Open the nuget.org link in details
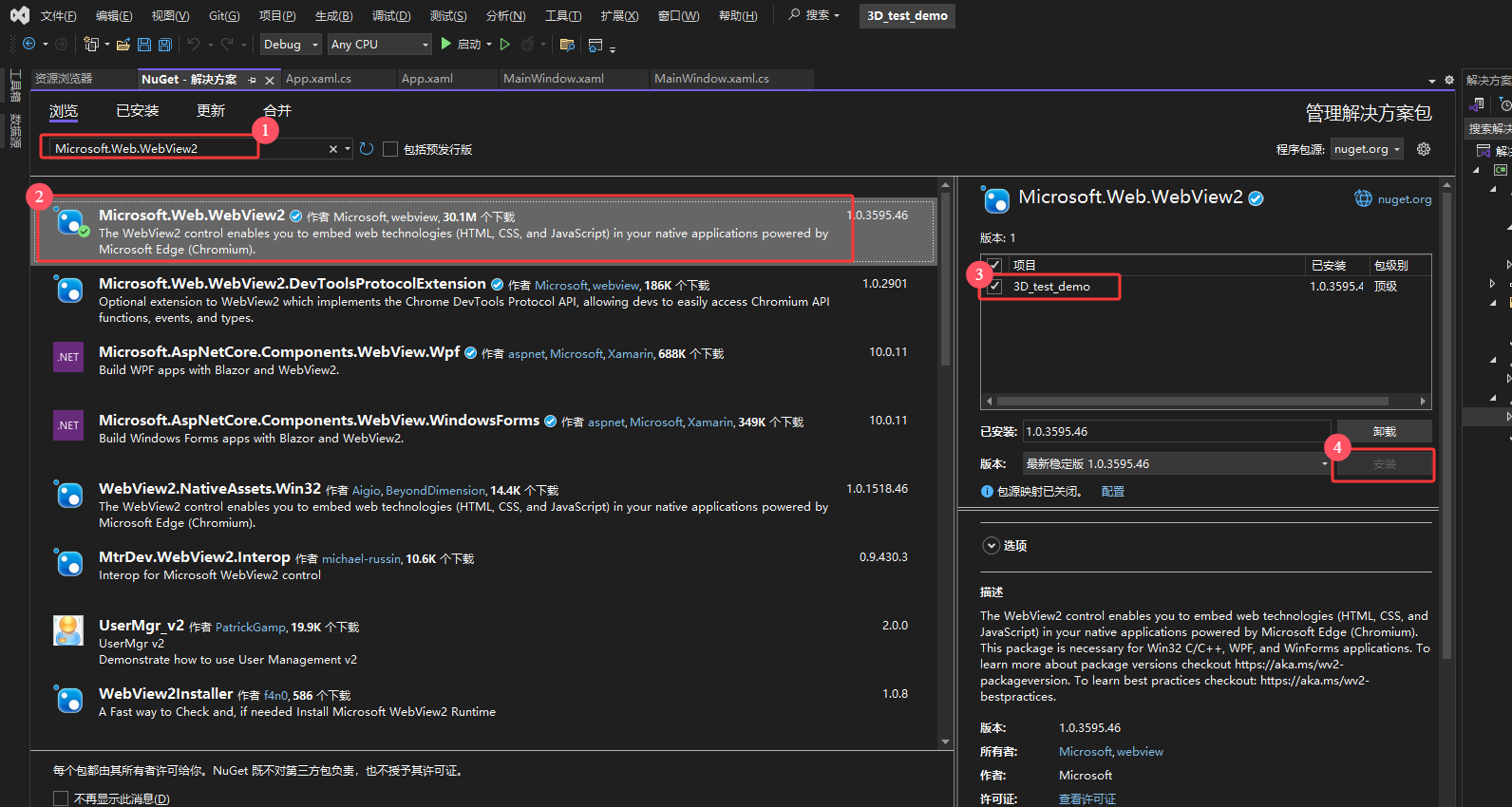The image size is (1512, 807). (x=1404, y=199)
